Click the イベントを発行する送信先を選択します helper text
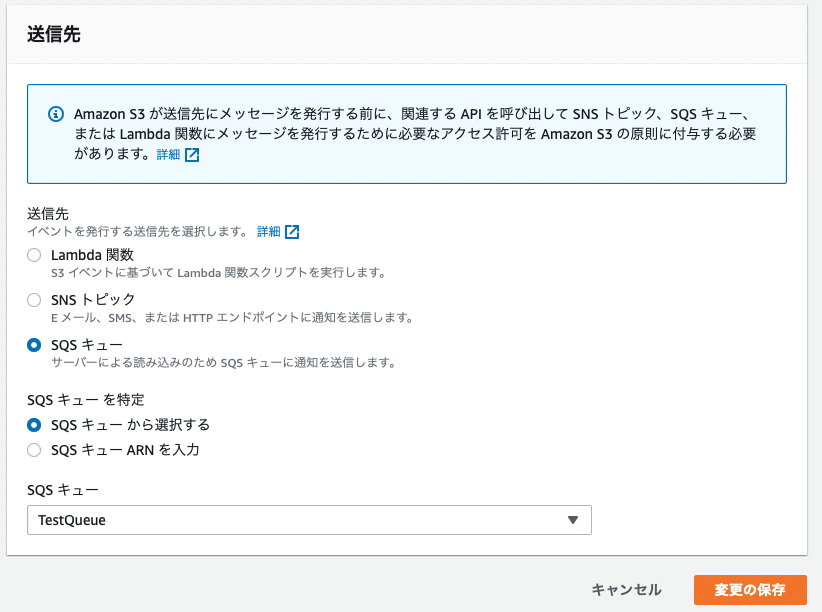The height and width of the screenshot is (612, 822). [138, 232]
